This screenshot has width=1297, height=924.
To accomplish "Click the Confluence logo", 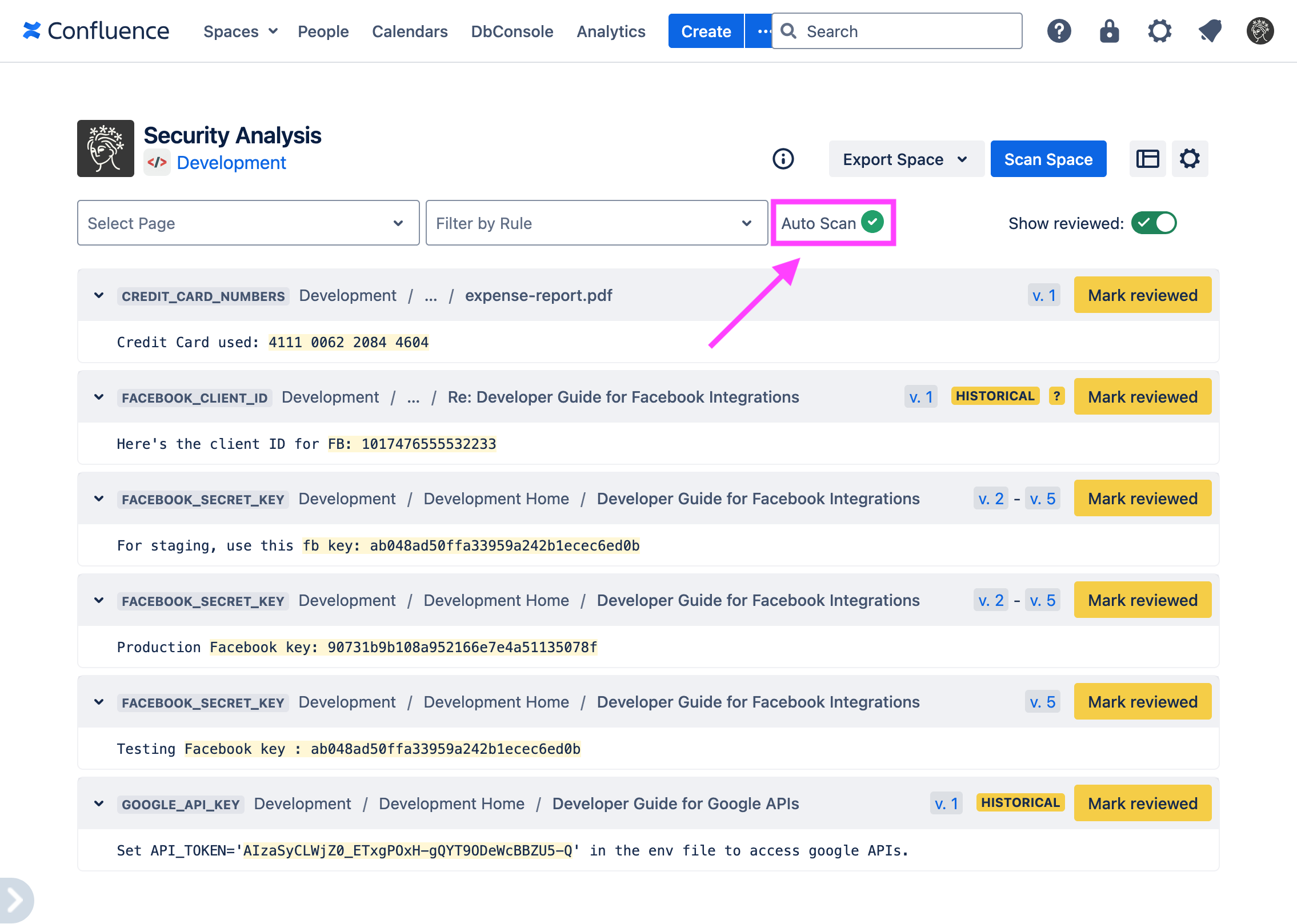I will pyautogui.click(x=96, y=31).
